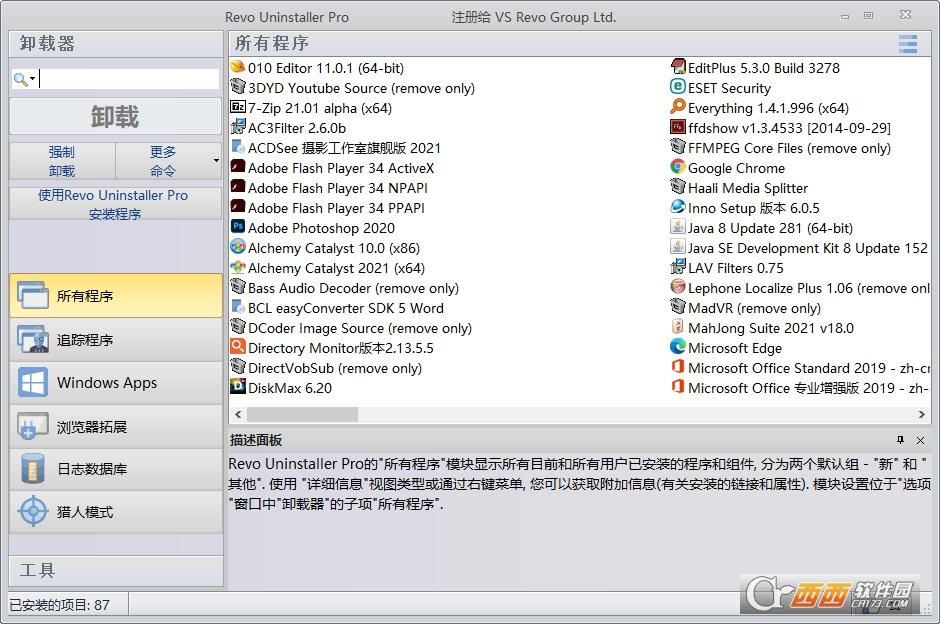Open the view options hamburger icon top right
The height and width of the screenshot is (624, 940).
[x=907, y=43]
